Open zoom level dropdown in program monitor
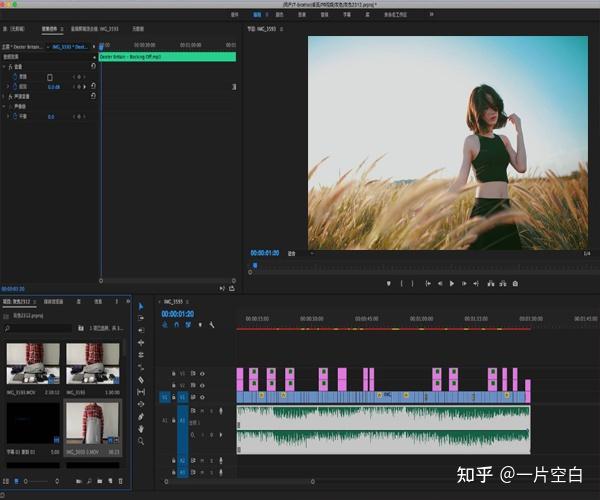This screenshot has width=600, height=500. coord(292,253)
